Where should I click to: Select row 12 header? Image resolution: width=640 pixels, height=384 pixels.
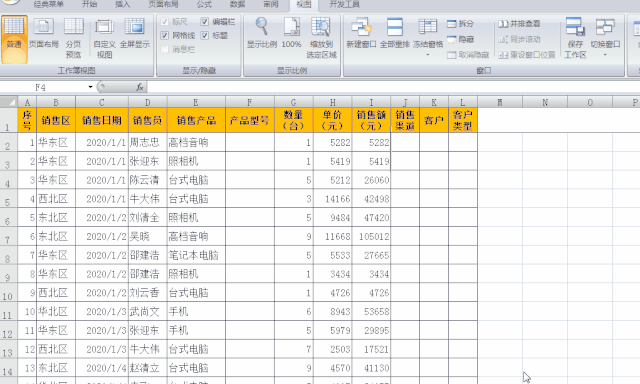click(x=9, y=331)
